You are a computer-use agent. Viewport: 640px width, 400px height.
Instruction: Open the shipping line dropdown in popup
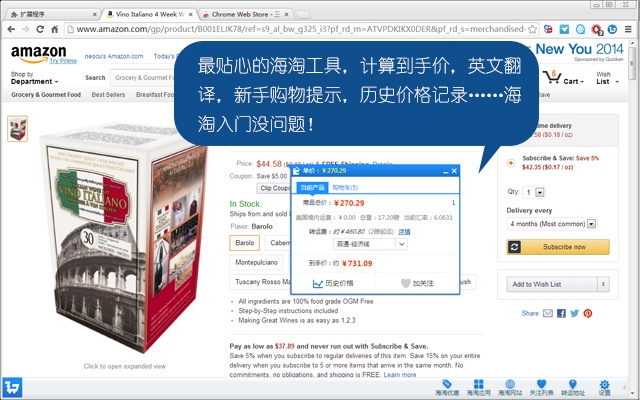tap(370, 244)
